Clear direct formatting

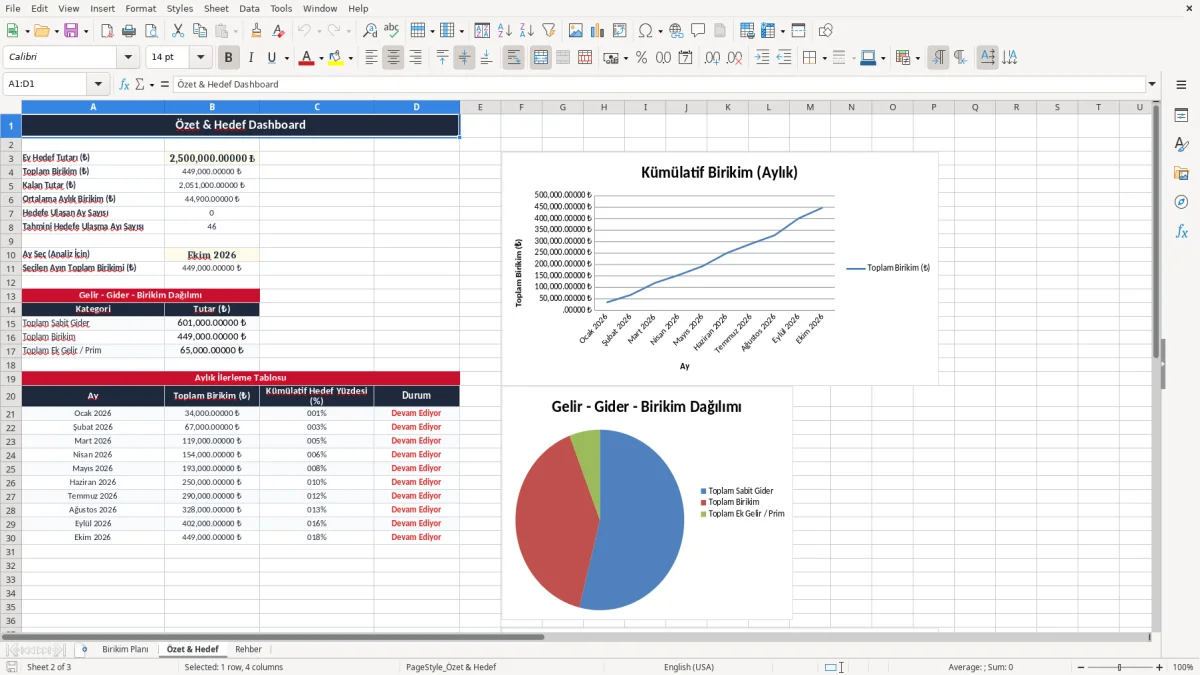[x=277, y=31]
